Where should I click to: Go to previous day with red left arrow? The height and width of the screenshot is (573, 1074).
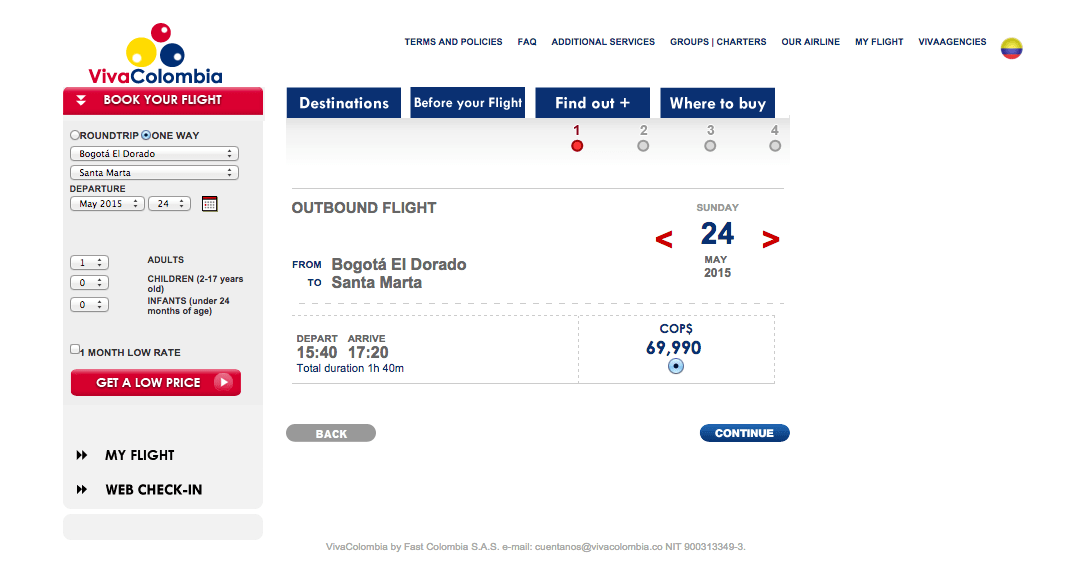(x=664, y=240)
